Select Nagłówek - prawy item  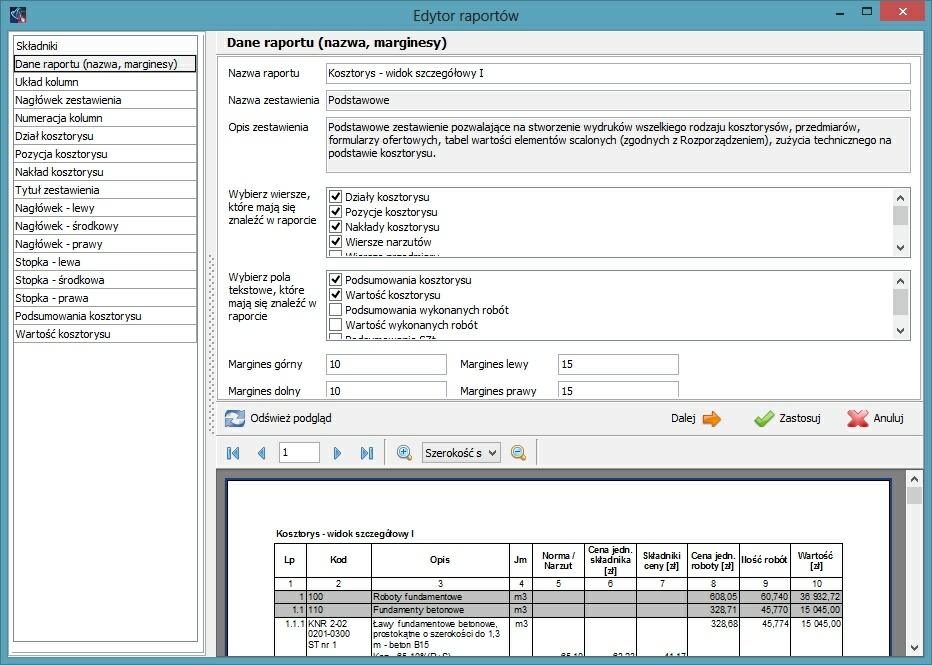click(x=105, y=244)
